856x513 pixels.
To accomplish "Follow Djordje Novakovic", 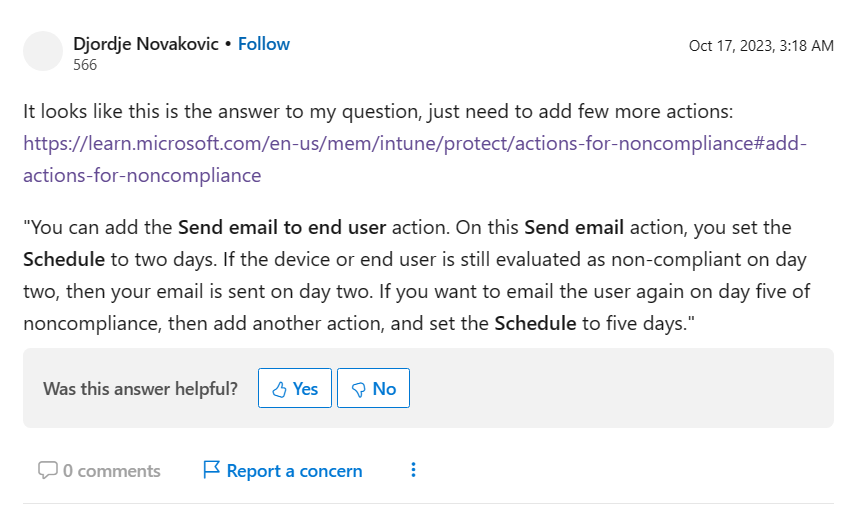I will tap(264, 44).
